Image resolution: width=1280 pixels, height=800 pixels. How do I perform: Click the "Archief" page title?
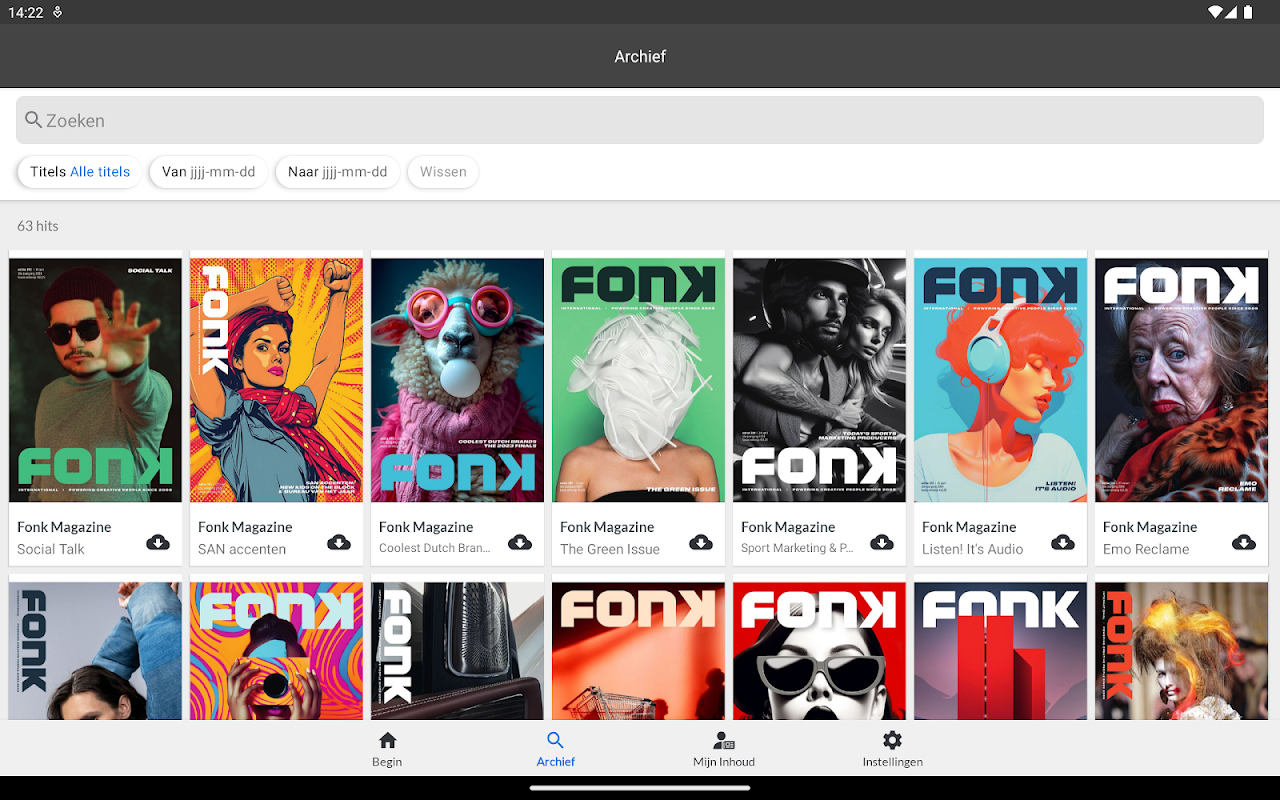coord(640,57)
